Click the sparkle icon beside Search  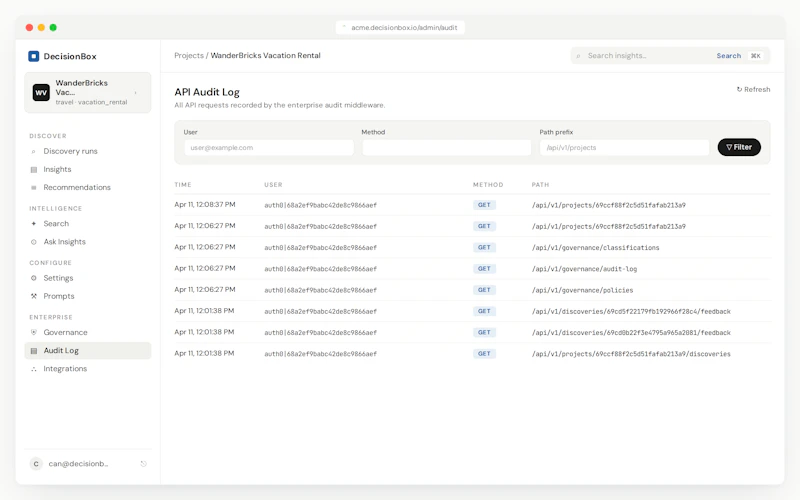coord(34,223)
